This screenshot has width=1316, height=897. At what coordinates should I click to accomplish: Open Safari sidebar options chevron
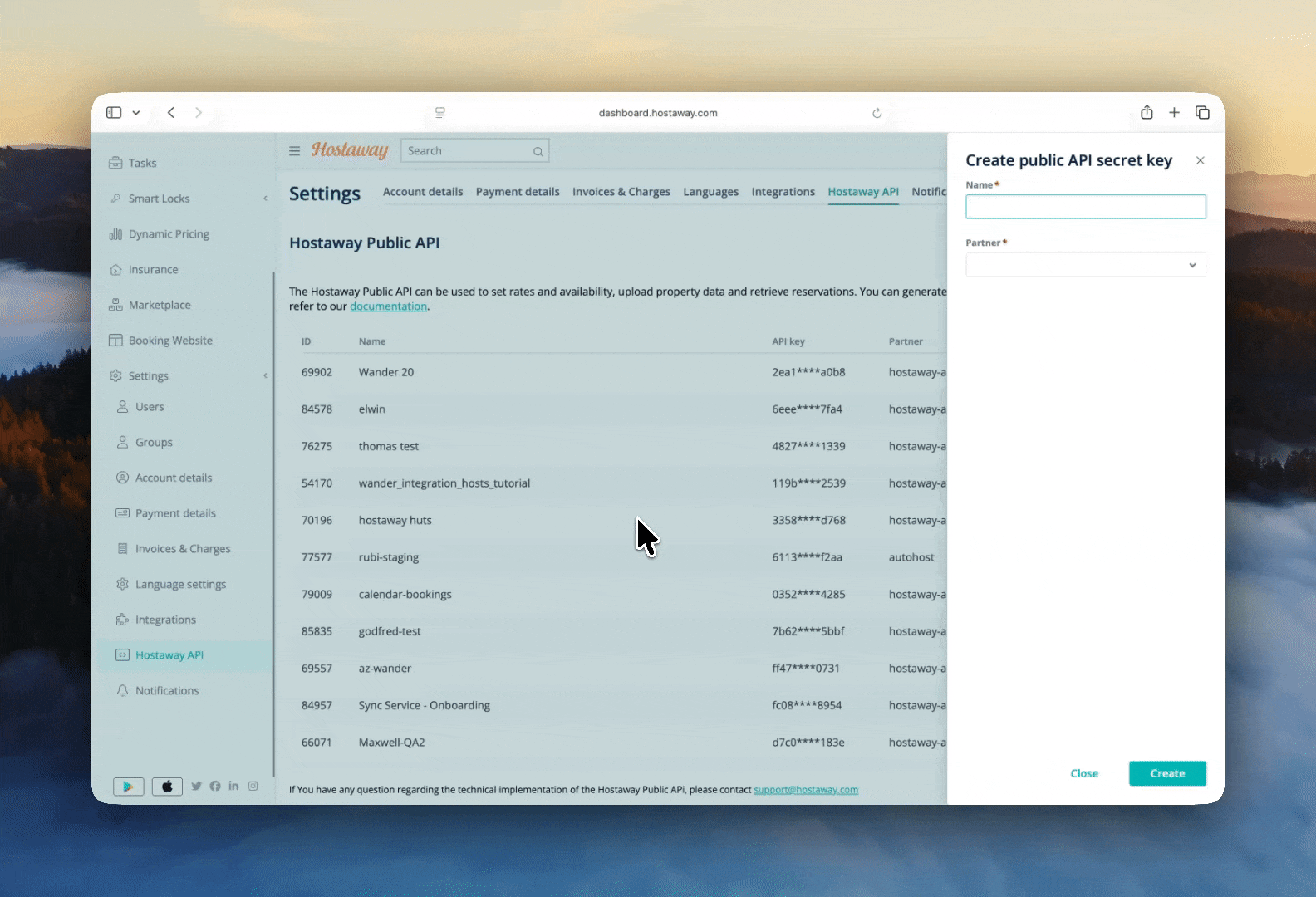136,113
